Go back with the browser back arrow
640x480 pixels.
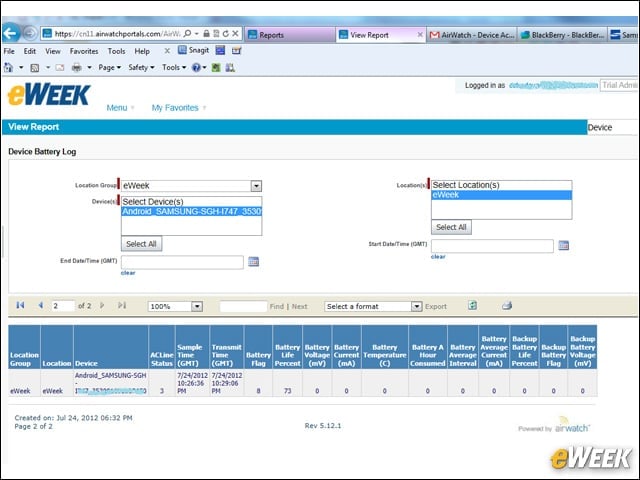11,33
